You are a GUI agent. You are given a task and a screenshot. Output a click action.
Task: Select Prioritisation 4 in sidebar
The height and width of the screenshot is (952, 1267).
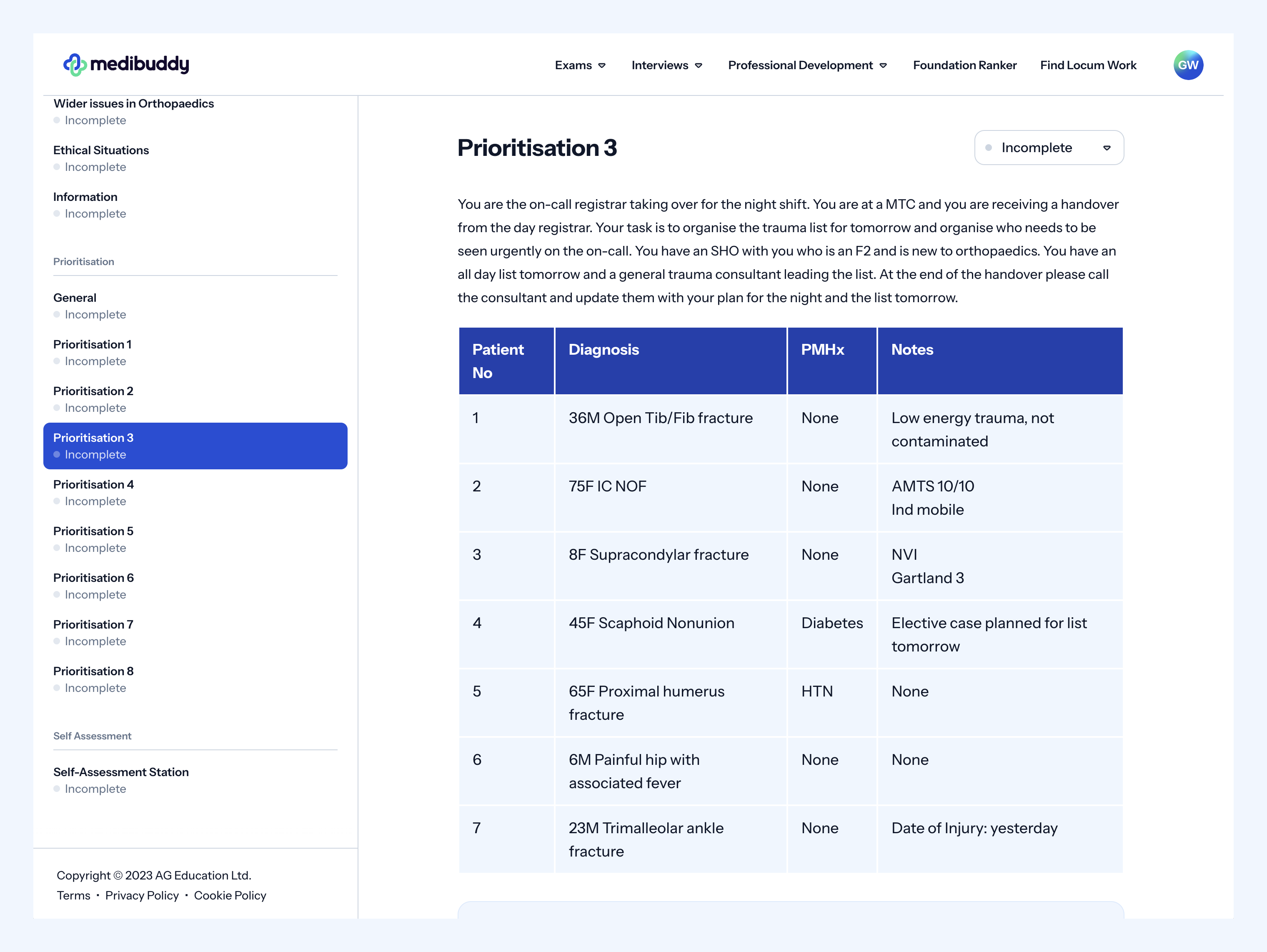pos(195,493)
